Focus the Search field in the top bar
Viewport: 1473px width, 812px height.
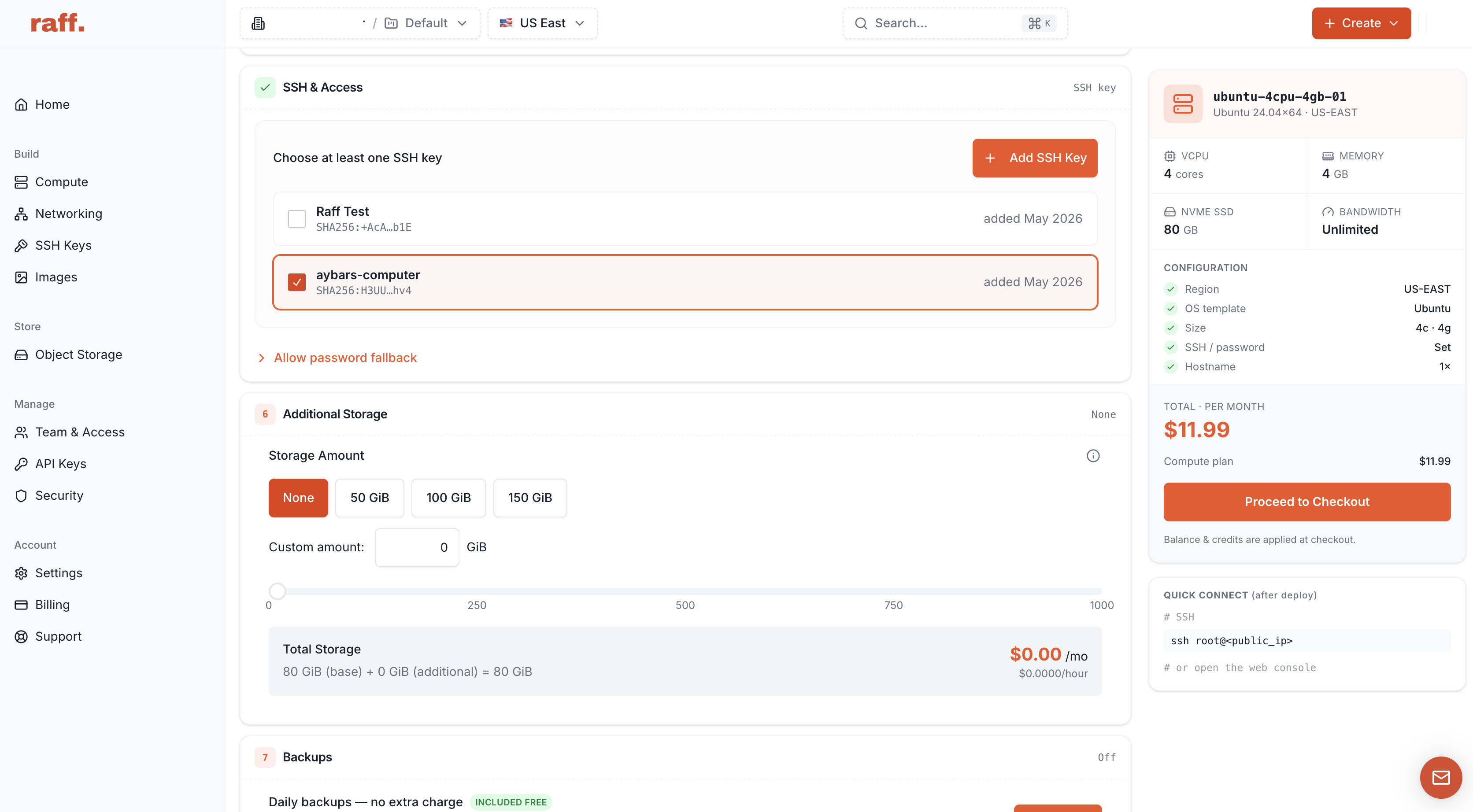point(955,23)
